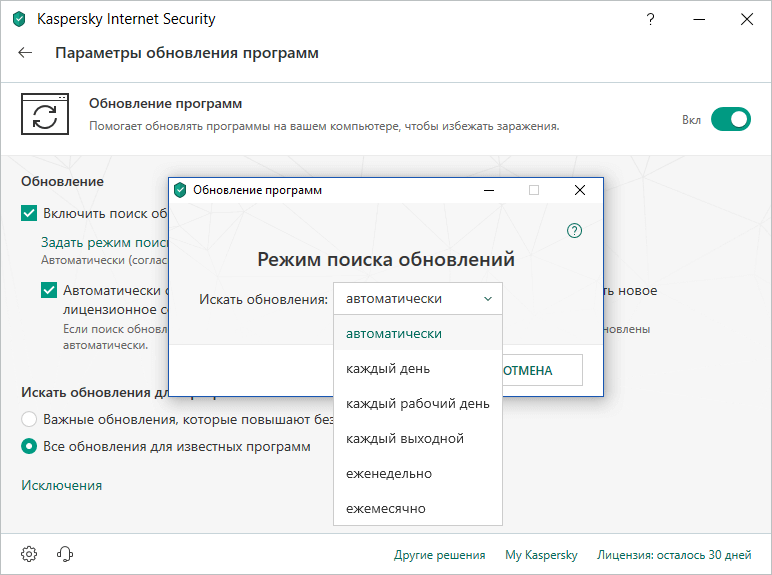This screenshot has height=575, width=772.
Task: Click the back arrow icon
Action: point(26,53)
